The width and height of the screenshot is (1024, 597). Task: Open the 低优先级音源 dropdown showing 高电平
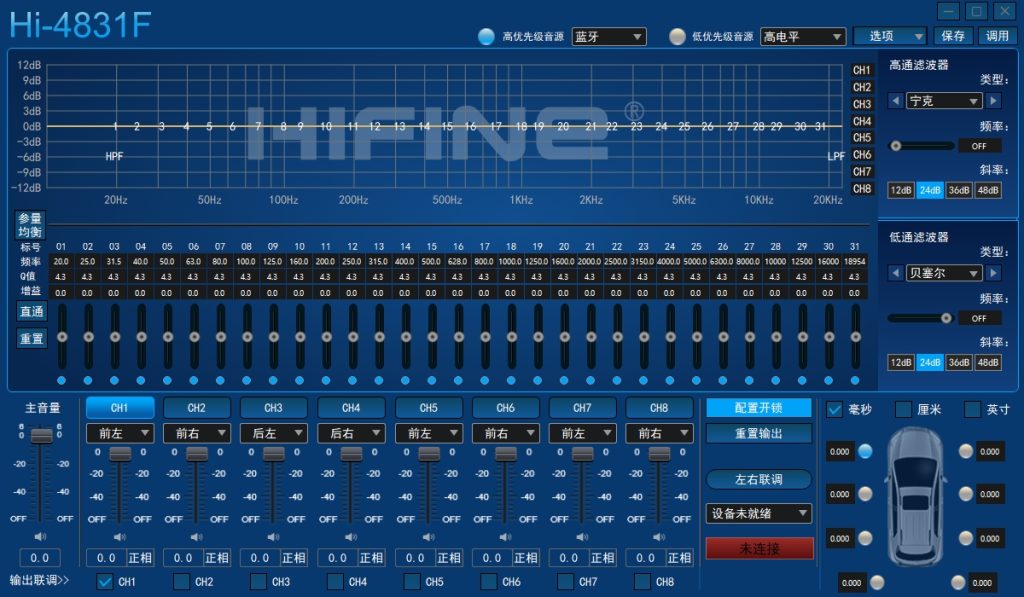(803, 37)
